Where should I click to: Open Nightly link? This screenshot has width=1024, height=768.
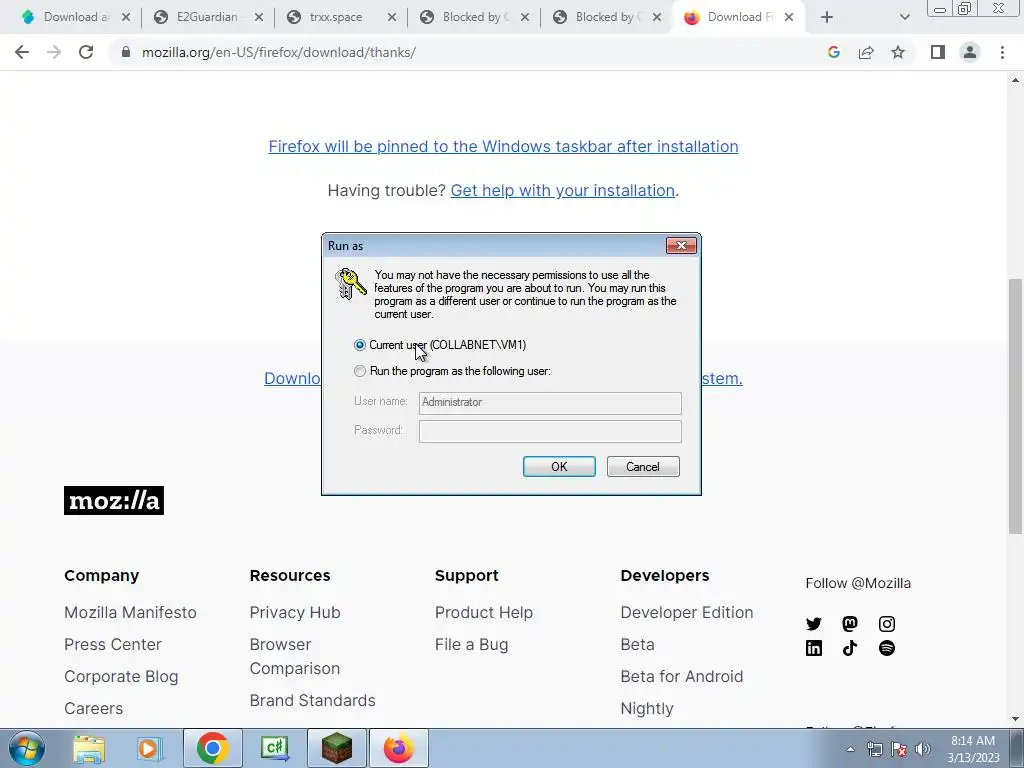647,709
